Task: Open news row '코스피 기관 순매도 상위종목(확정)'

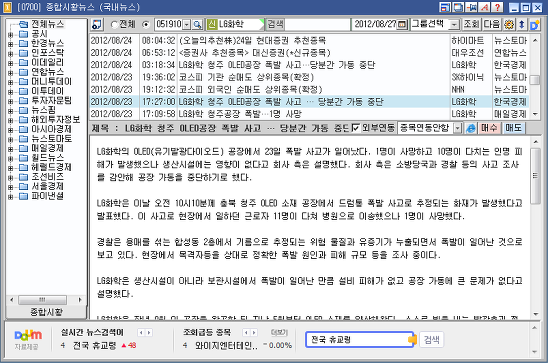Action: (x=309, y=77)
